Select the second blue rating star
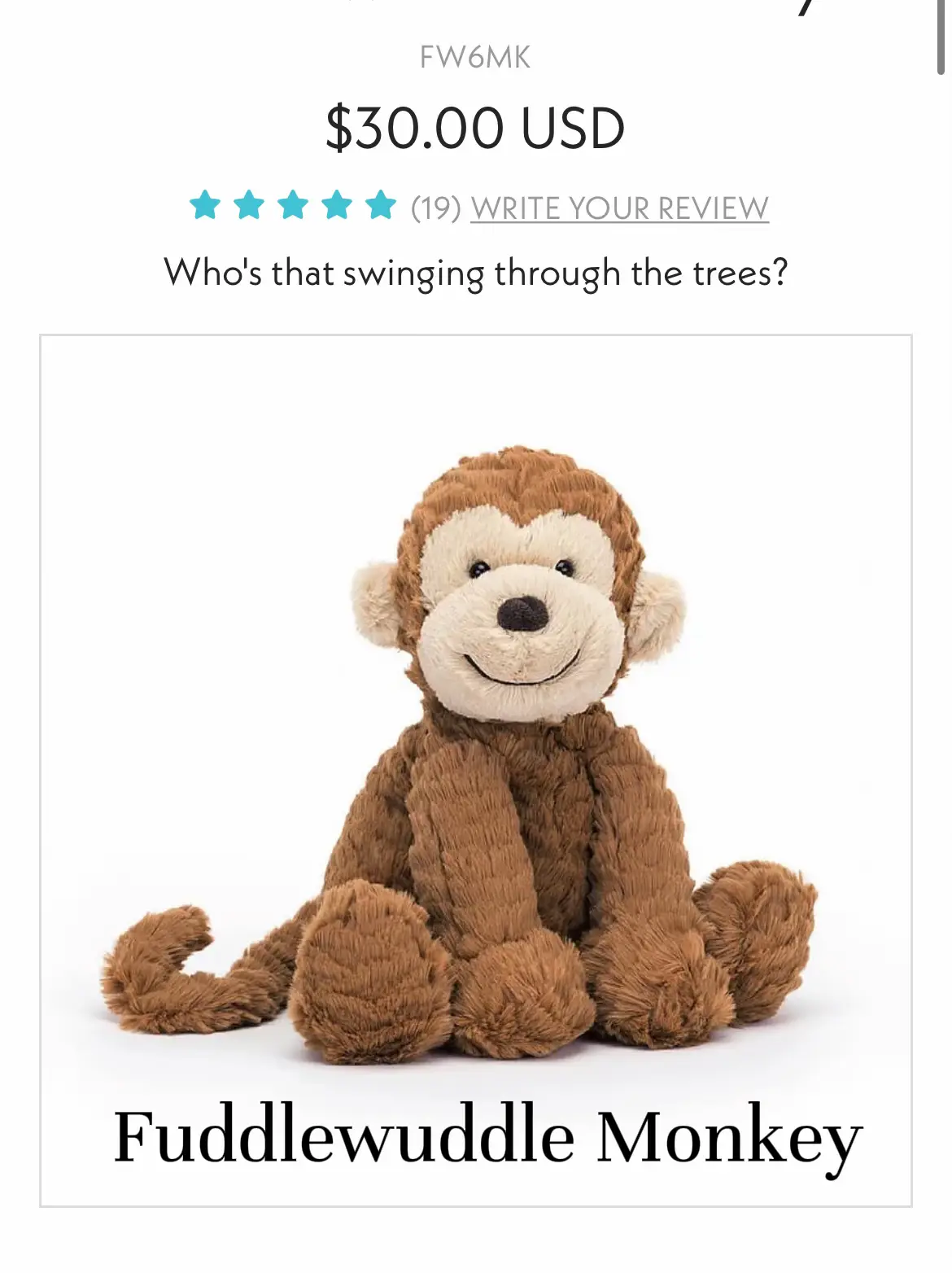952x1273 pixels. click(x=249, y=206)
